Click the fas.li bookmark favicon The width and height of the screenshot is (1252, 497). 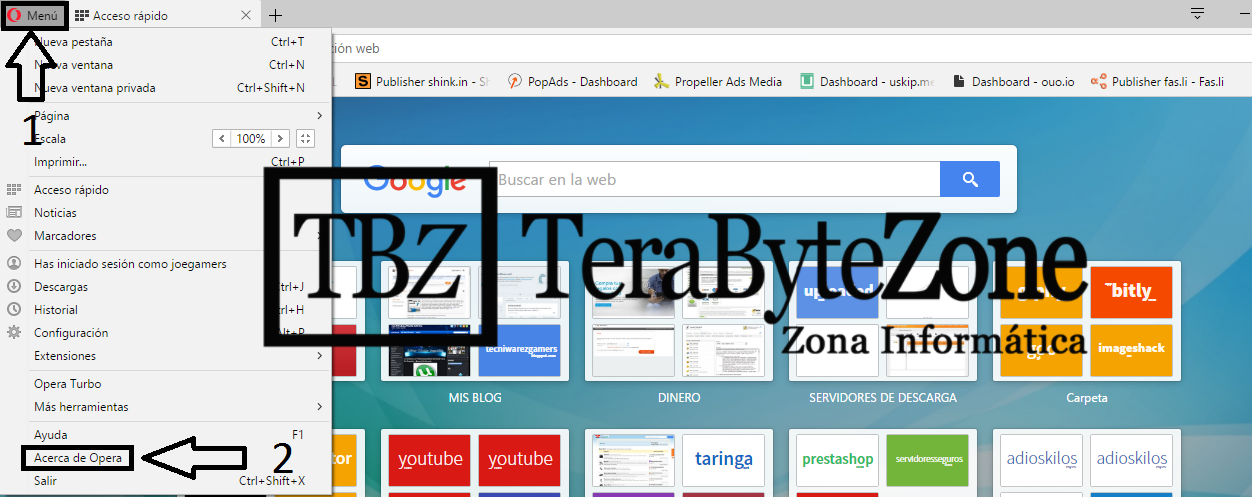[1099, 82]
